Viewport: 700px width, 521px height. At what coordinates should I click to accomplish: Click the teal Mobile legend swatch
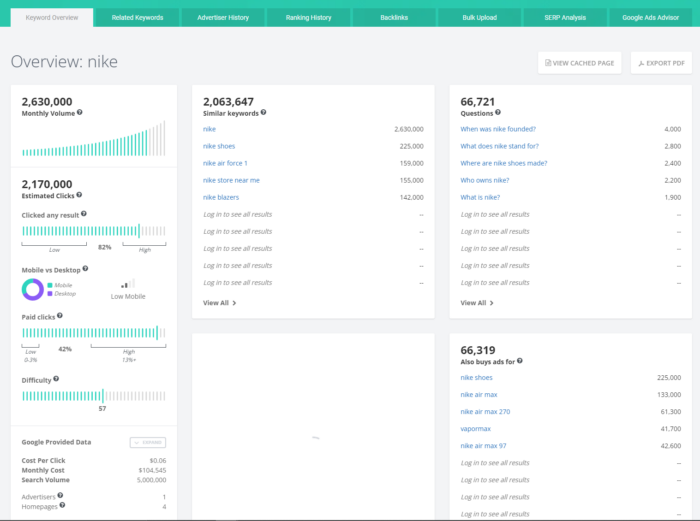point(50,285)
